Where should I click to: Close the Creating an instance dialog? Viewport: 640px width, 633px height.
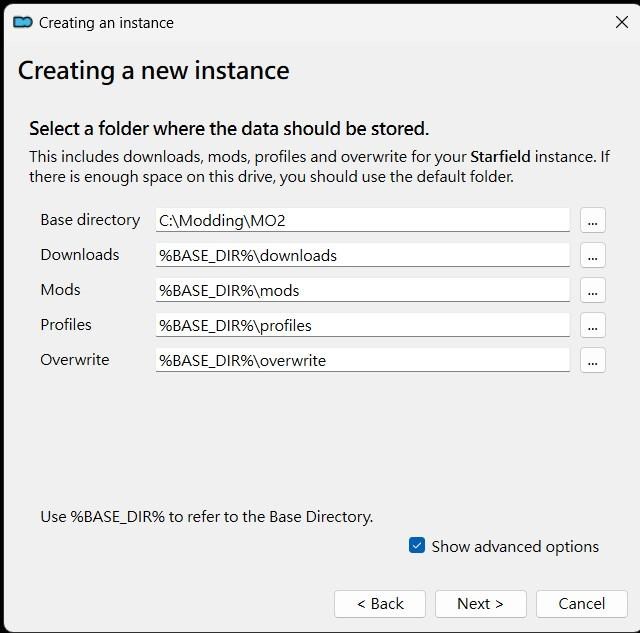click(x=621, y=22)
